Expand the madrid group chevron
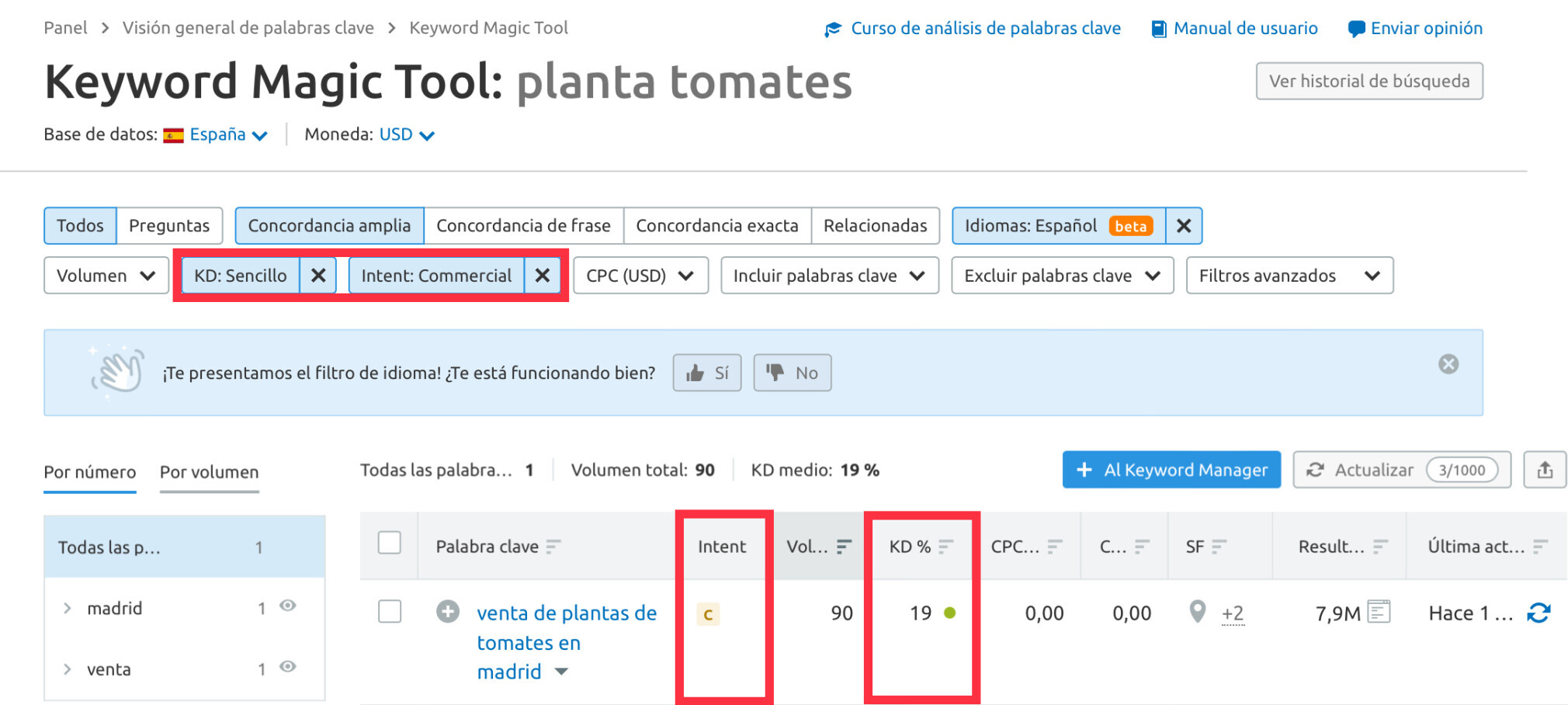 click(x=68, y=608)
